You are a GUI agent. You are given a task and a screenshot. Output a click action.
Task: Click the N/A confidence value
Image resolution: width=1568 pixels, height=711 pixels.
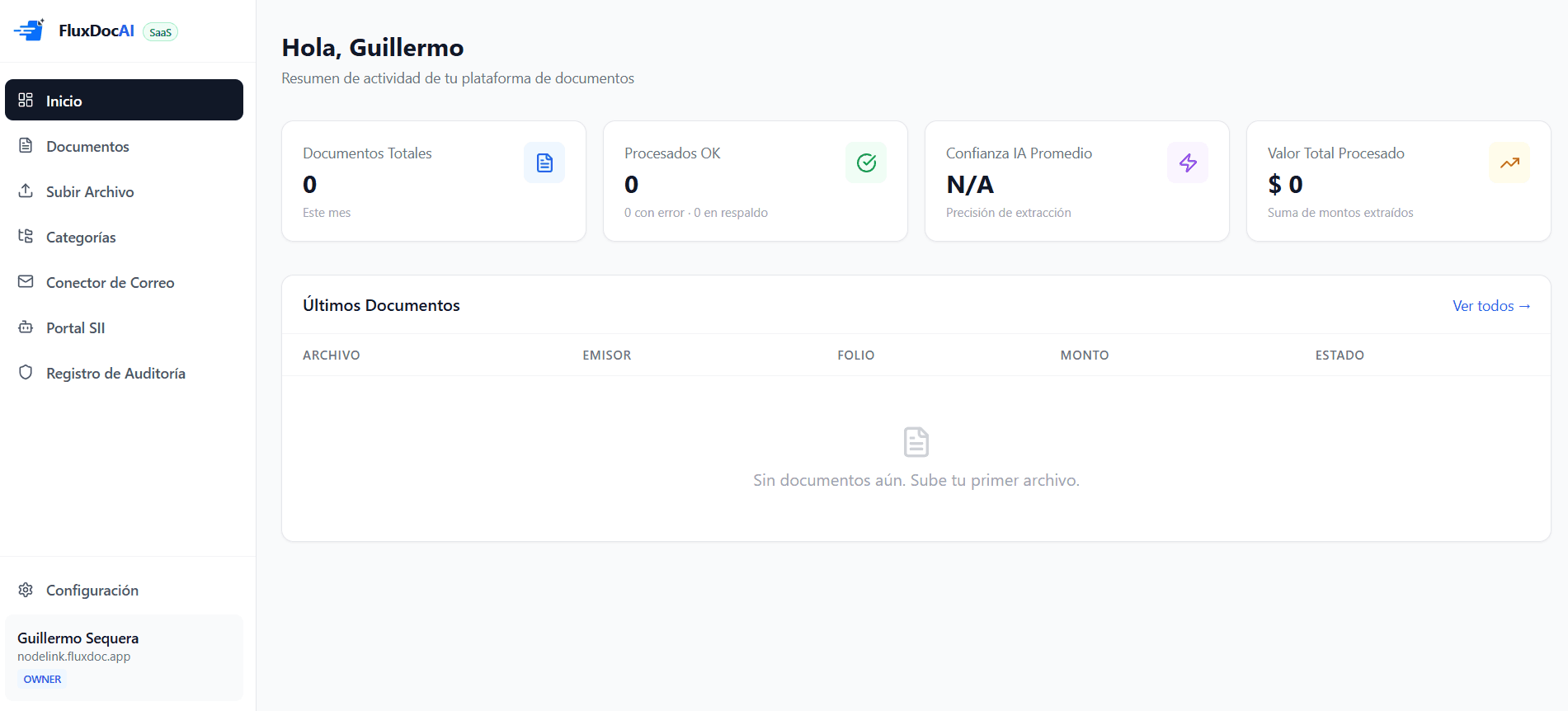pyautogui.click(x=970, y=184)
